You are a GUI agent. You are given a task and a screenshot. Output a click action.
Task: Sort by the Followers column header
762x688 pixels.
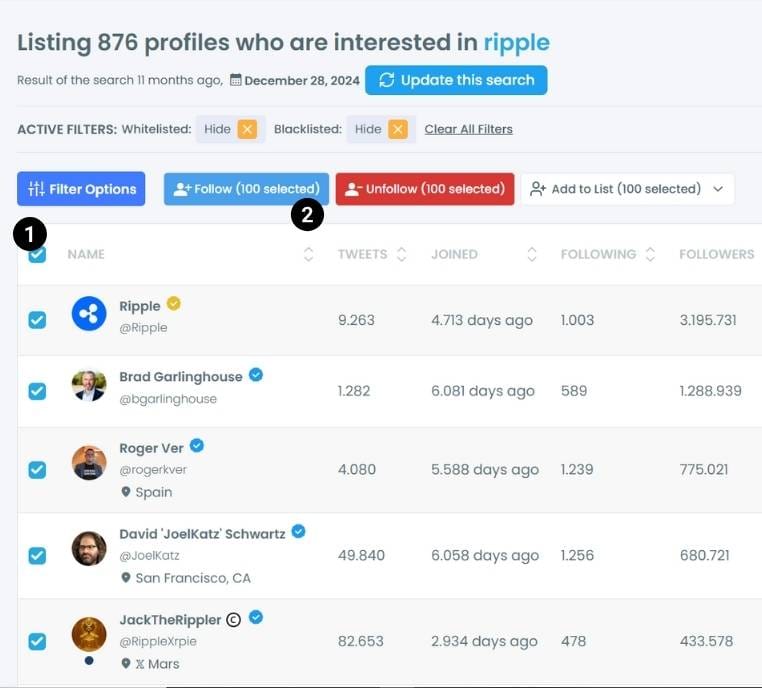pos(716,255)
